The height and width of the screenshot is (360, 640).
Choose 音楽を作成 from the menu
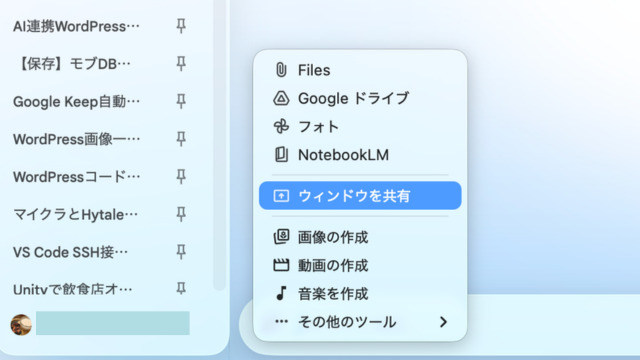(360, 293)
